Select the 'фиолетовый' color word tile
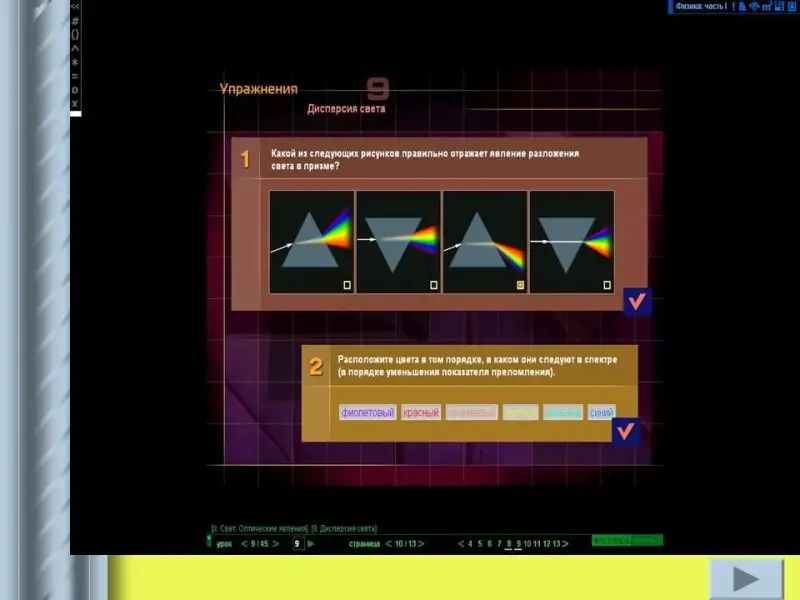 pyautogui.click(x=367, y=412)
